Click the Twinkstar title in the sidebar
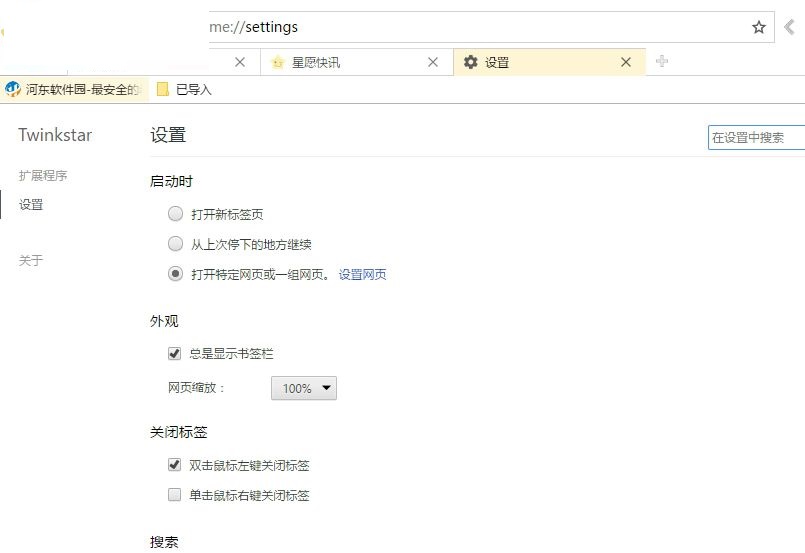 click(x=55, y=135)
